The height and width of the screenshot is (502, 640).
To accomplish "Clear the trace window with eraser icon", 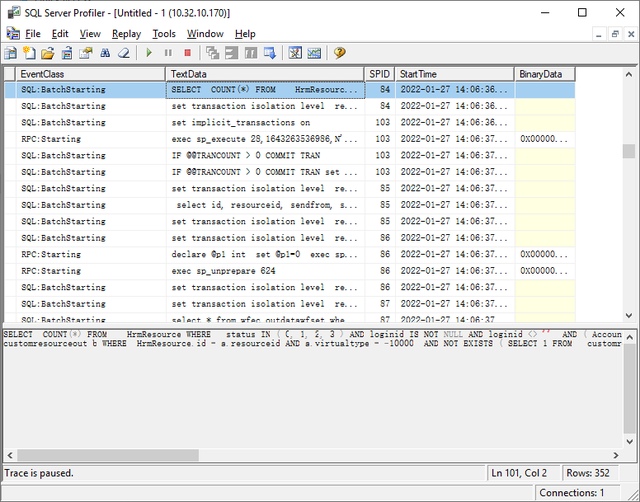I will 124,52.
